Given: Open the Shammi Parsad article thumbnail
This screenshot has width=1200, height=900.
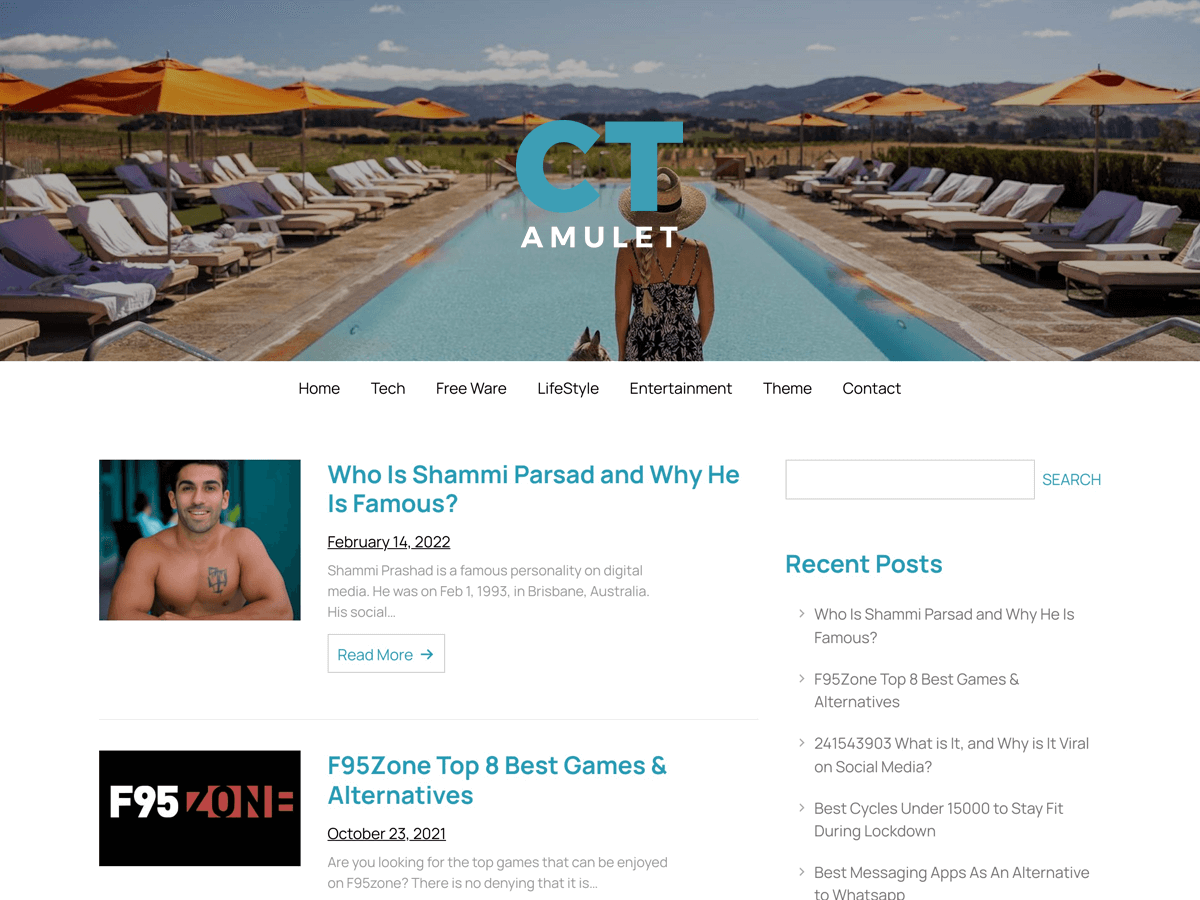Looking at the screenshot, I should tap(200, 540).
